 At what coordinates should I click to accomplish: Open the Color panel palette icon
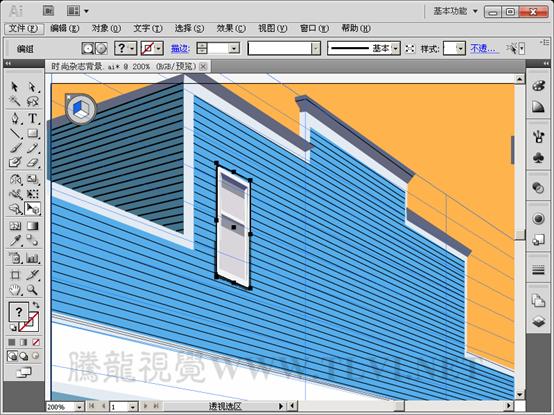[x=538, y=85]
